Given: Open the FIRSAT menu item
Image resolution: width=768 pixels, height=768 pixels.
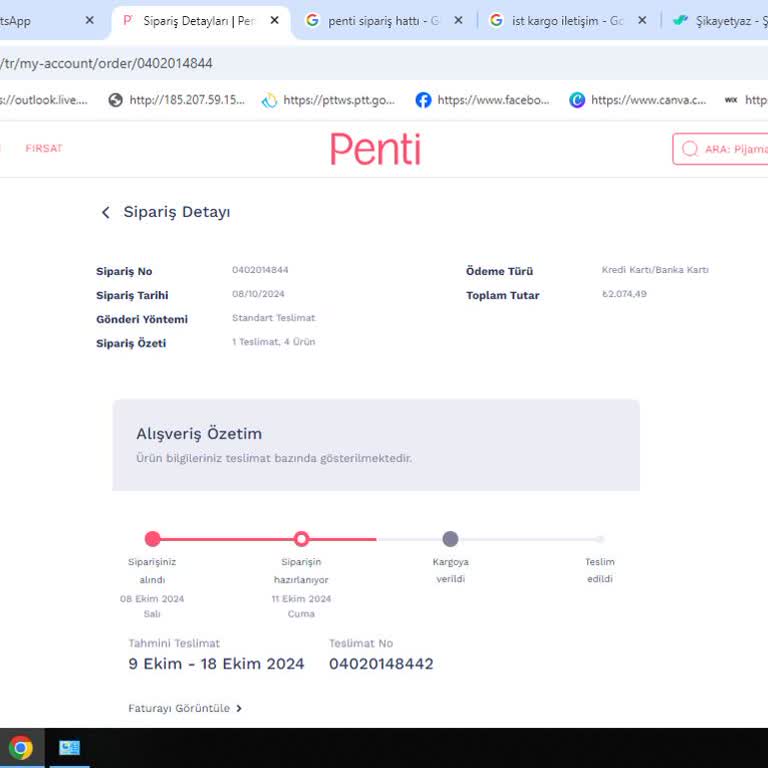Looking at the screenshot, I should coord(44,148).
